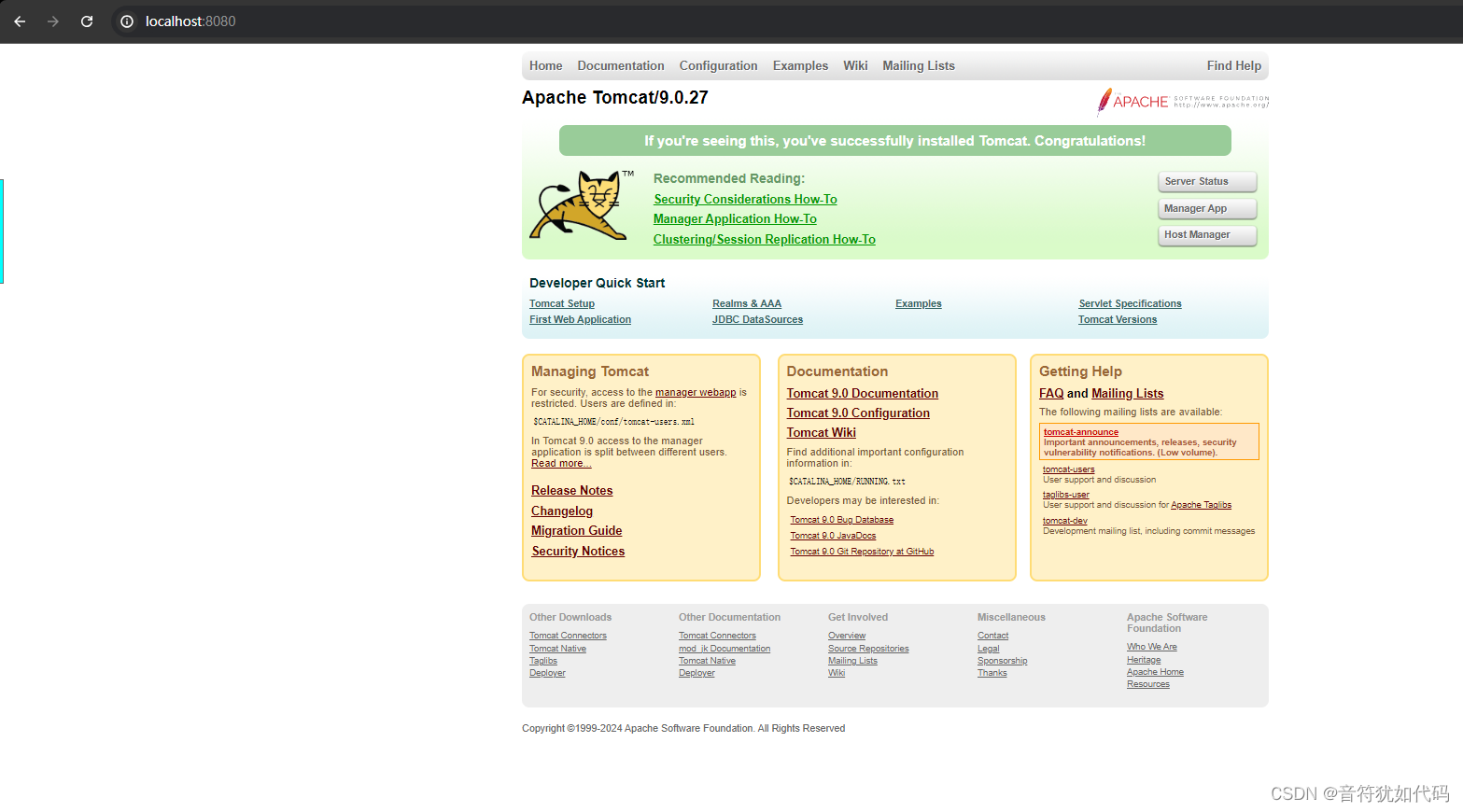The width and height of the screenshot is (1463, 812).
Task: Open Tomcat 9.0 Configuration link
Action: [858, 413]
